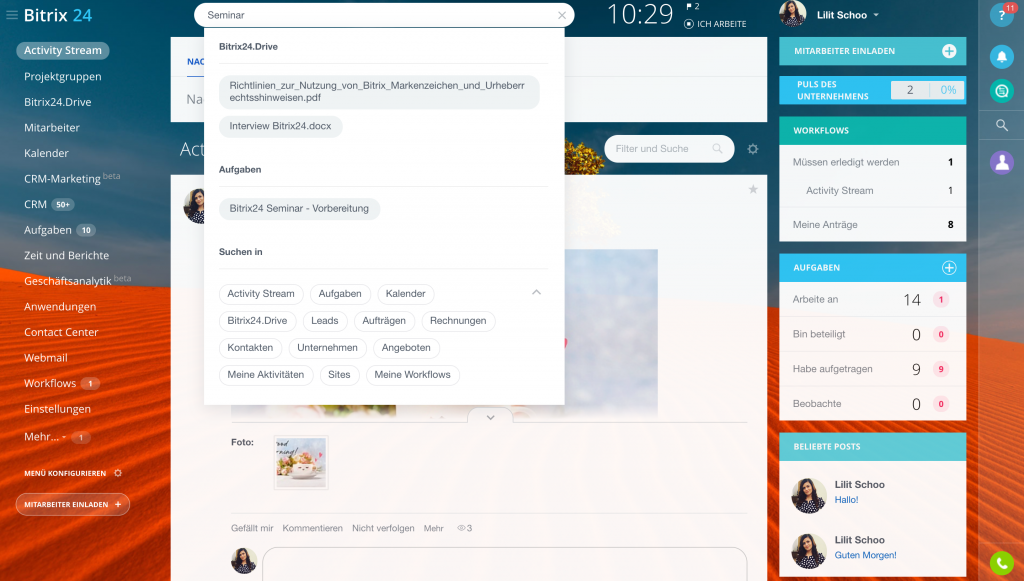
Task: Search in Activity Stream chip
Action: tap(261, 294)
